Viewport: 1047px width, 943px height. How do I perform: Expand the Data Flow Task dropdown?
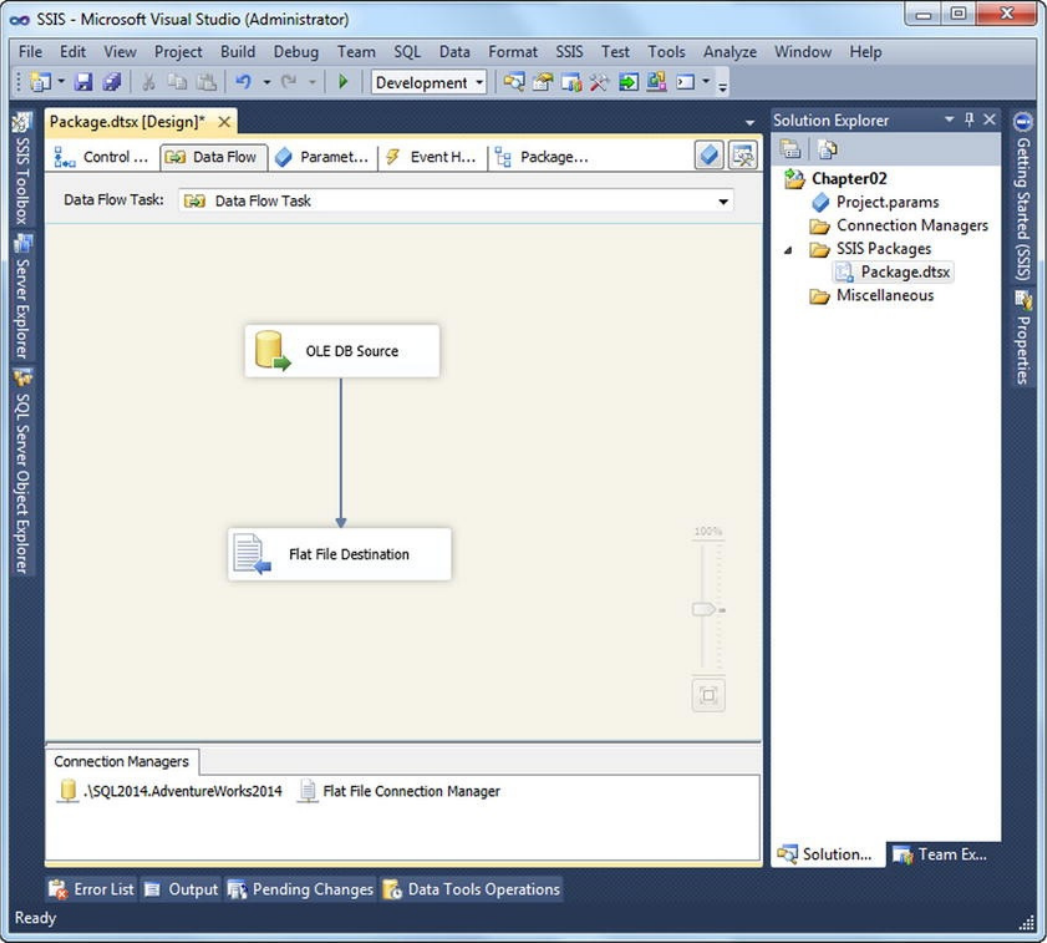point(723,201)
